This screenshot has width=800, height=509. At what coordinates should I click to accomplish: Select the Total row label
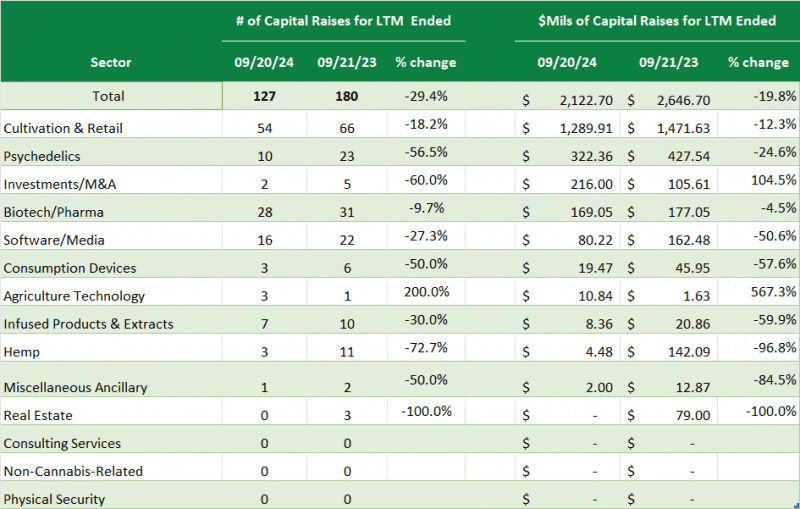[x=108, y=96]
